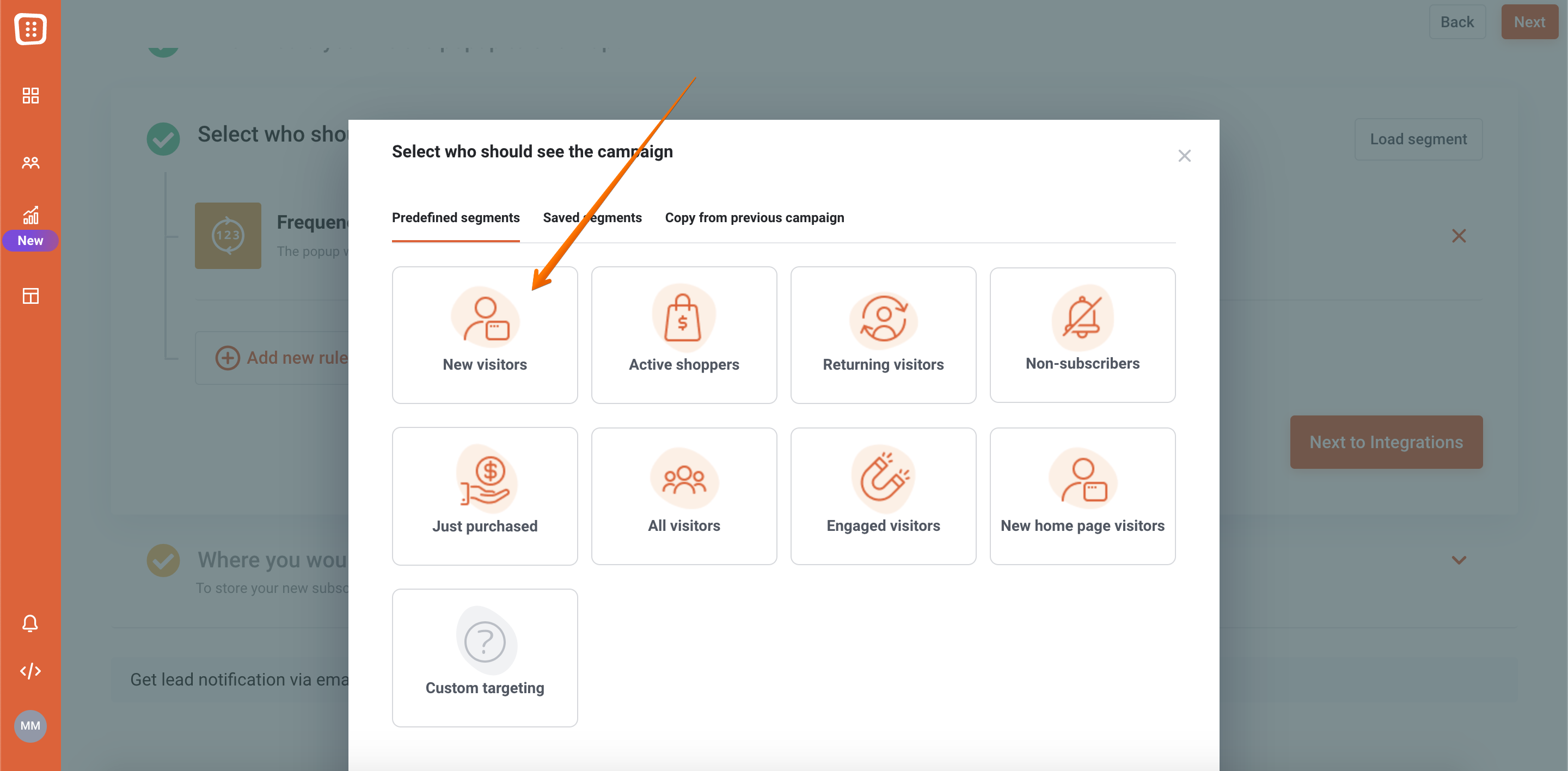Select the Active shoppers bag icon
The image size is (1568, 771).
[684, 317]
